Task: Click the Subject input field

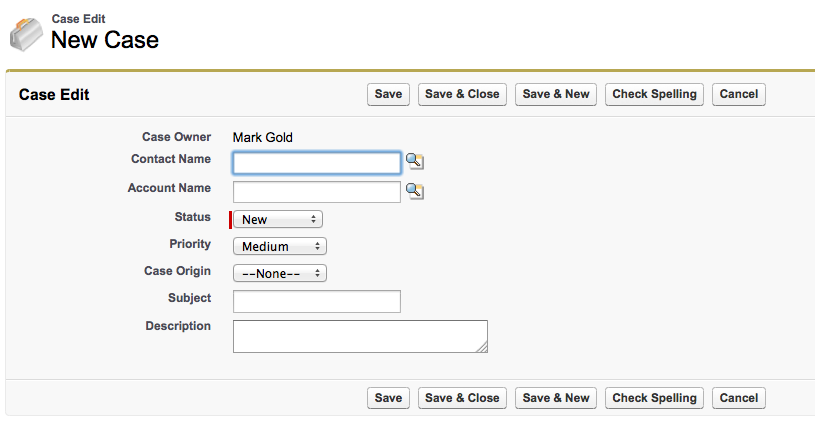Action: tap(317, 301)
